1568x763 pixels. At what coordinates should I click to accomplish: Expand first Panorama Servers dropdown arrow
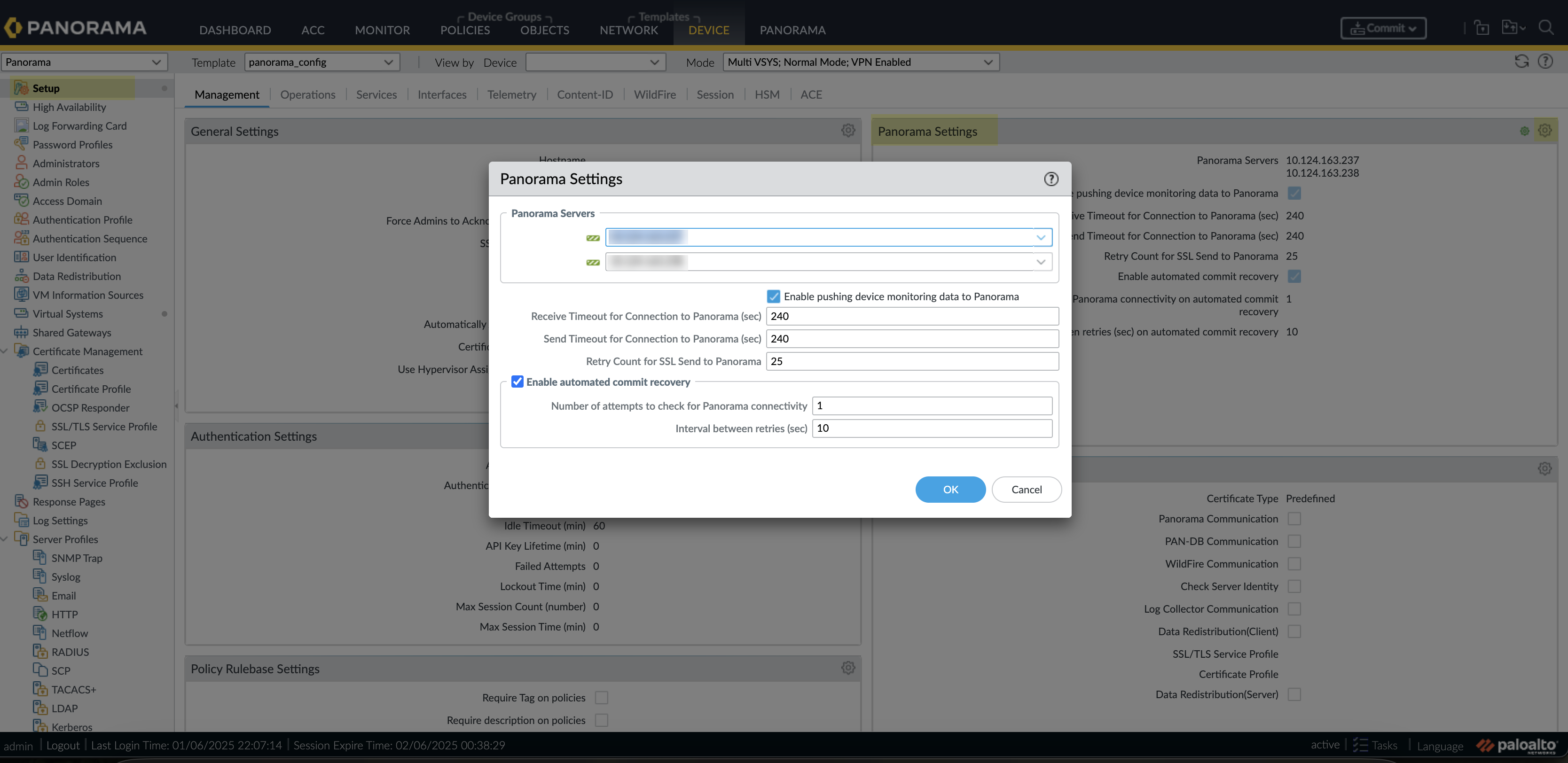[x=1041, y=237]
